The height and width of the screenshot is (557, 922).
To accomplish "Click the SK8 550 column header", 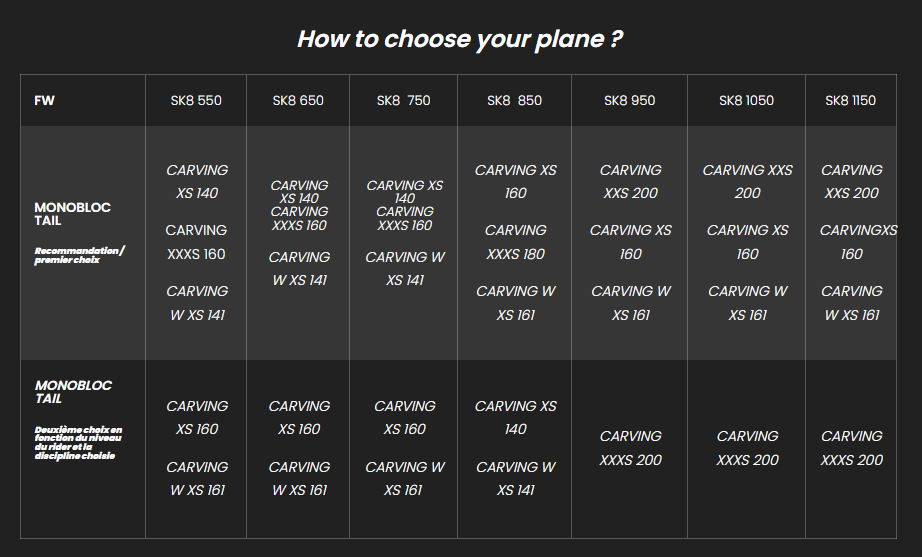I will coord(196,101).
